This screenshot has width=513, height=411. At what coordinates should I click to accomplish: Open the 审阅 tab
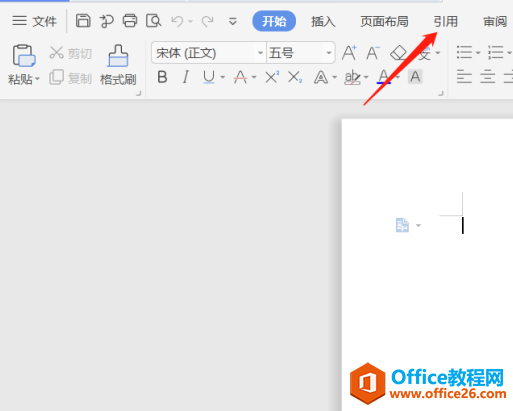495,22
